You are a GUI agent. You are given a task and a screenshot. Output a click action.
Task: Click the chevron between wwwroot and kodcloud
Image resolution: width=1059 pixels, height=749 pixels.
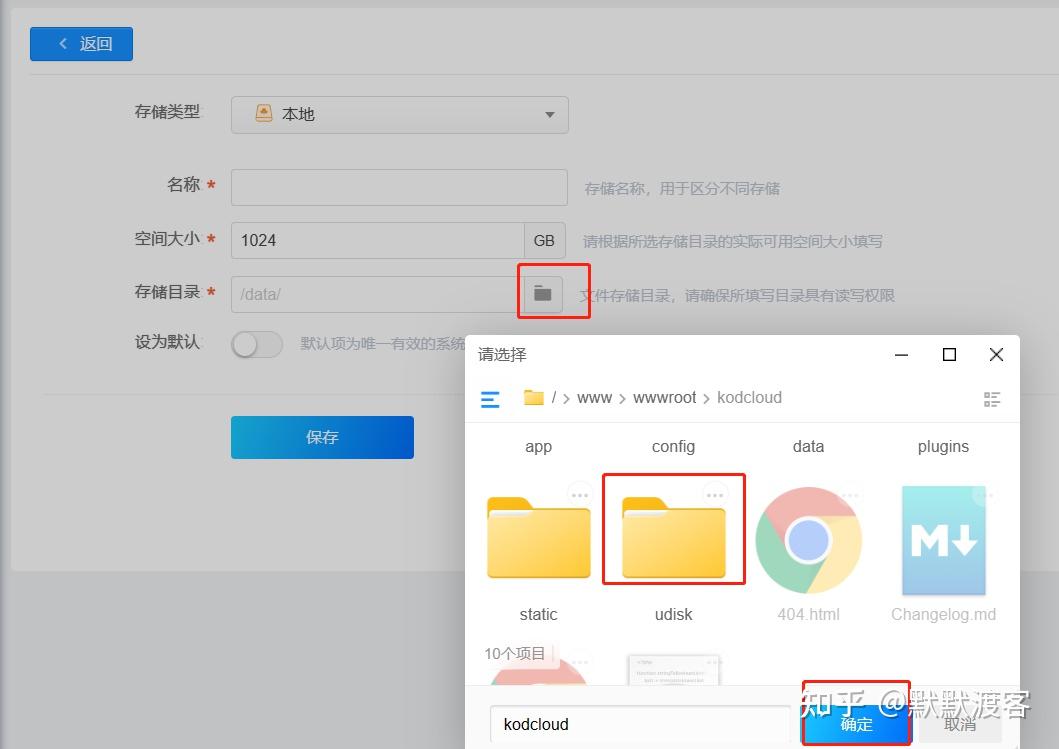tap(705, 397)
